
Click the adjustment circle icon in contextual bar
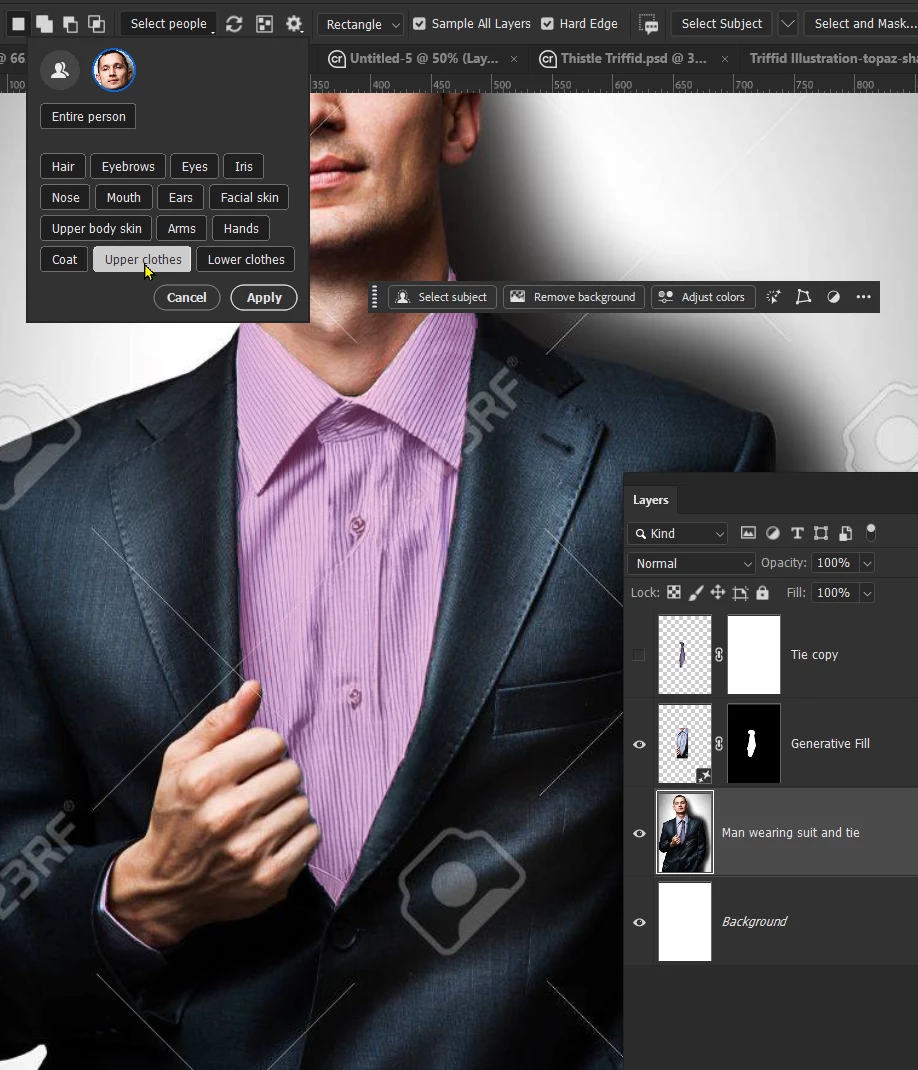(x=833, y=297)
